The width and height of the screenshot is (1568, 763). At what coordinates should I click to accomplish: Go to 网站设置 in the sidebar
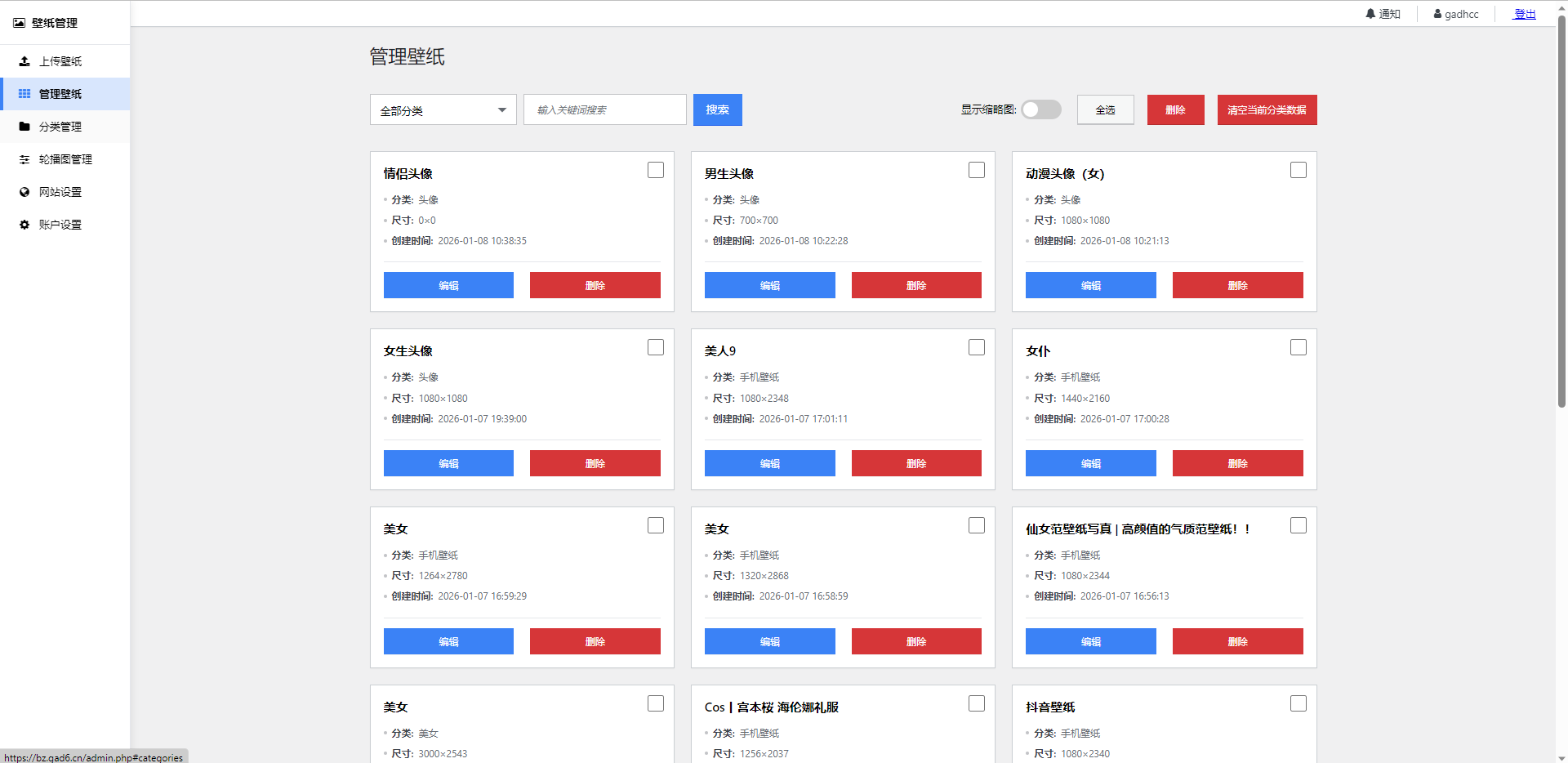[x=60, y=192]
